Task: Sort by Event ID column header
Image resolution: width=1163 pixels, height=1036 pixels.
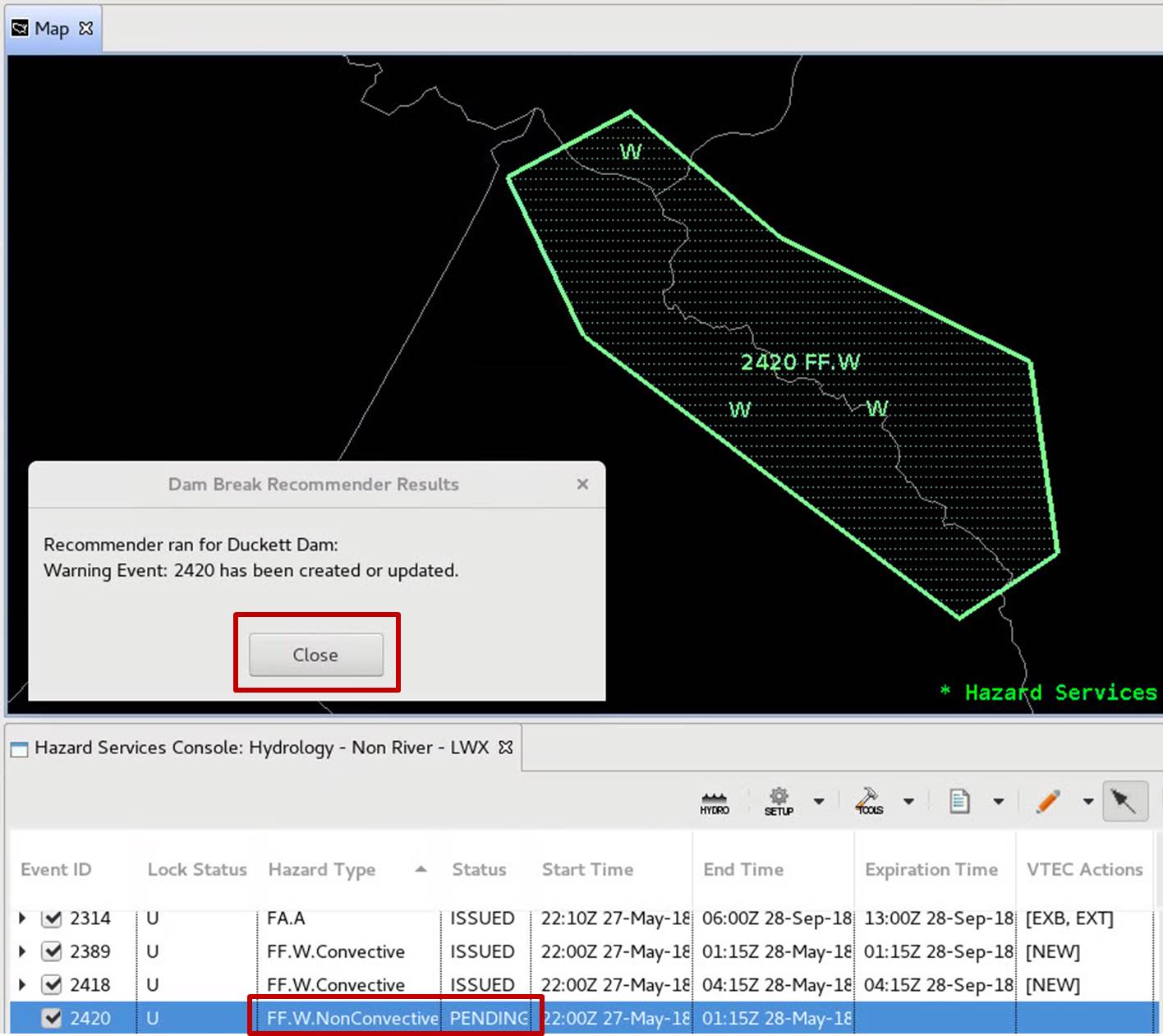Action: point(56,869)
